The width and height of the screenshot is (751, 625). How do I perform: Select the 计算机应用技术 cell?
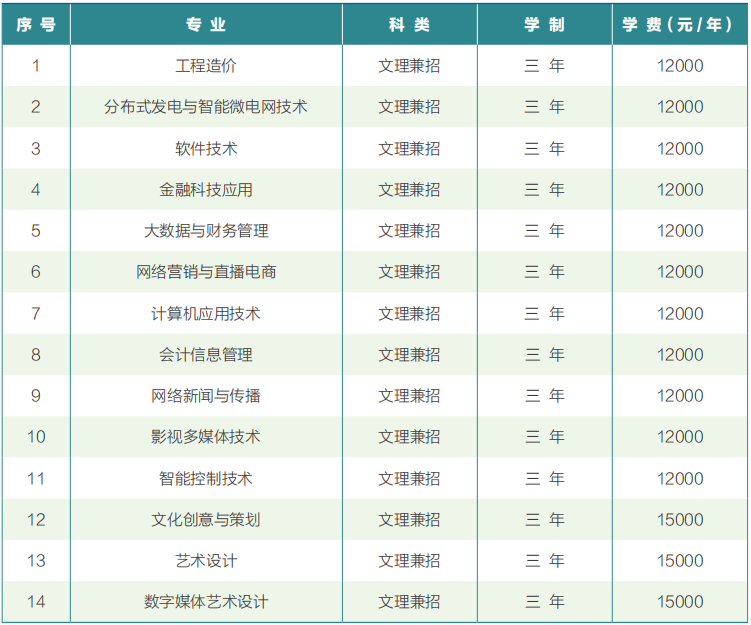pos(206,314)
